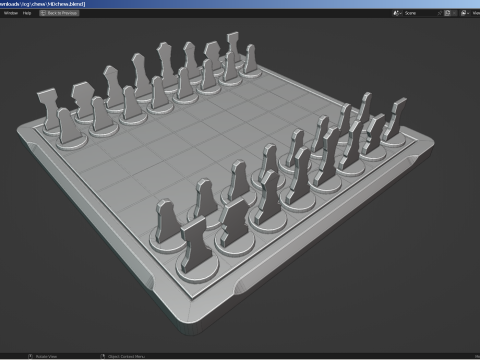Open the Help menu
The height and width of the screenshot is (360, 480).
pyautogui.click(x=27, y=13)
